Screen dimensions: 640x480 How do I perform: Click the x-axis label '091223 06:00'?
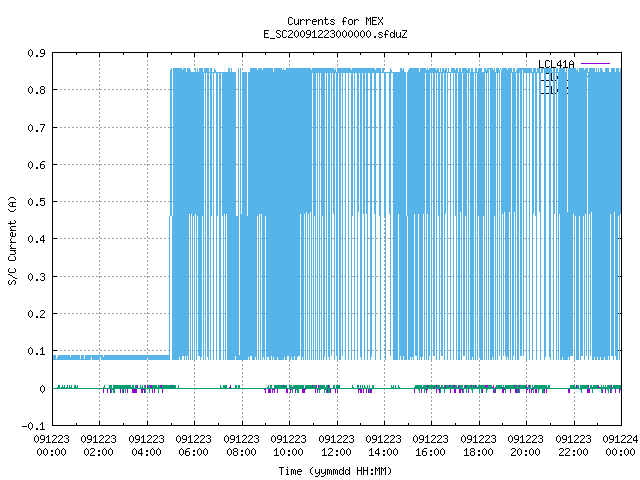point(193,446)
